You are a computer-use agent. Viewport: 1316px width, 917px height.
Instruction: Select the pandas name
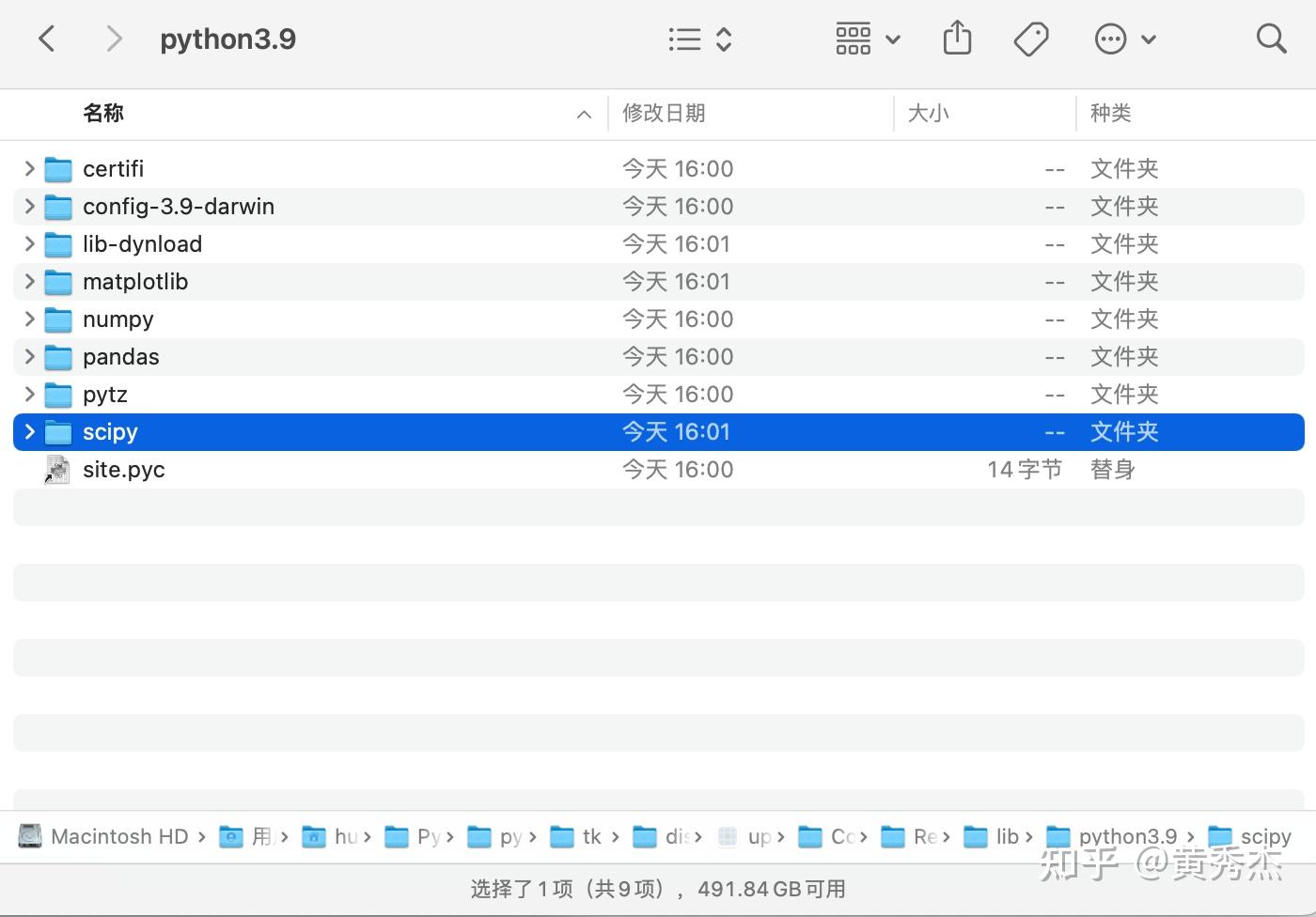(121, 357)
